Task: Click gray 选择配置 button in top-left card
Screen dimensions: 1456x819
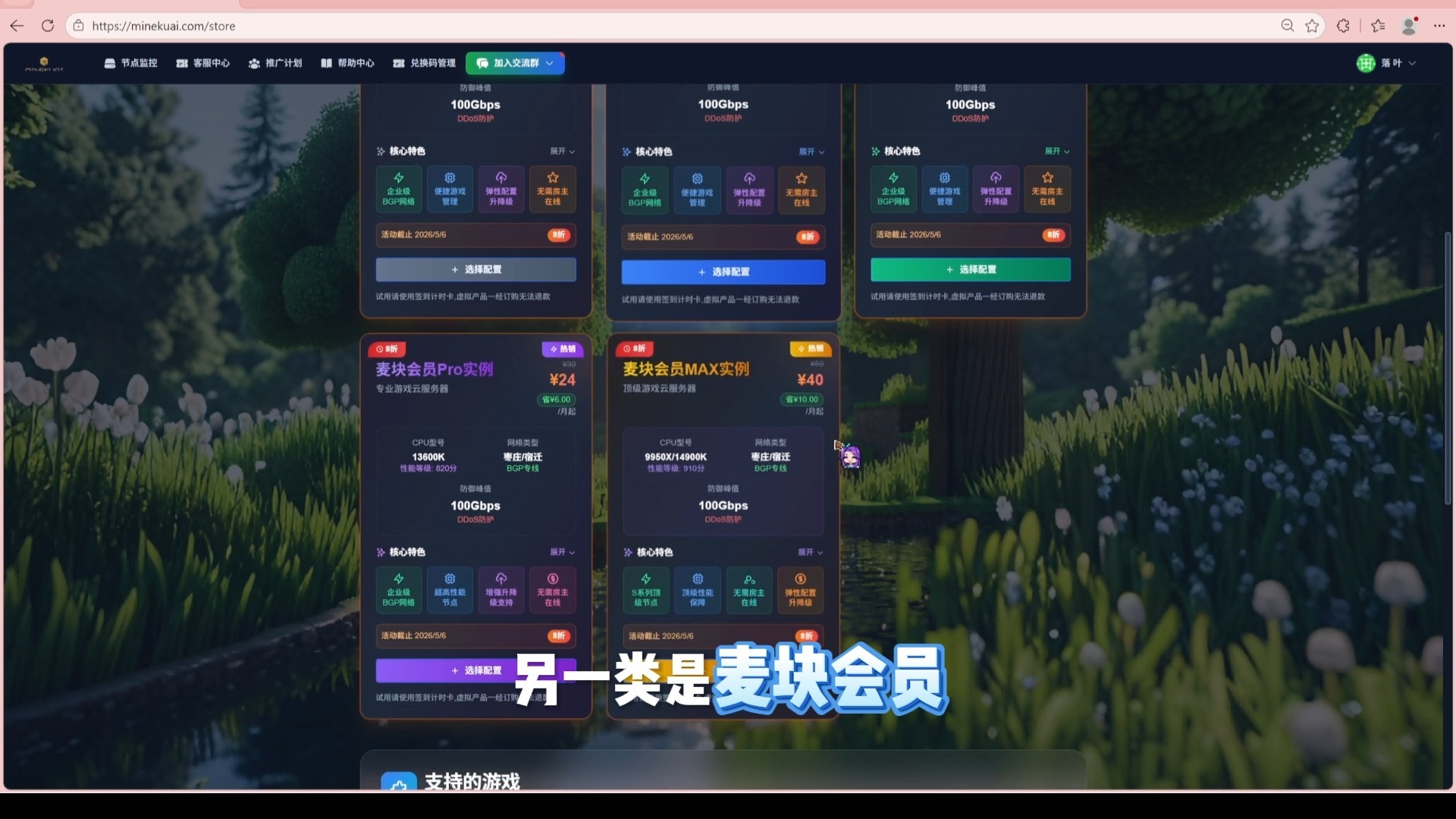Action: pyautogui.click(x=476, y=269)
